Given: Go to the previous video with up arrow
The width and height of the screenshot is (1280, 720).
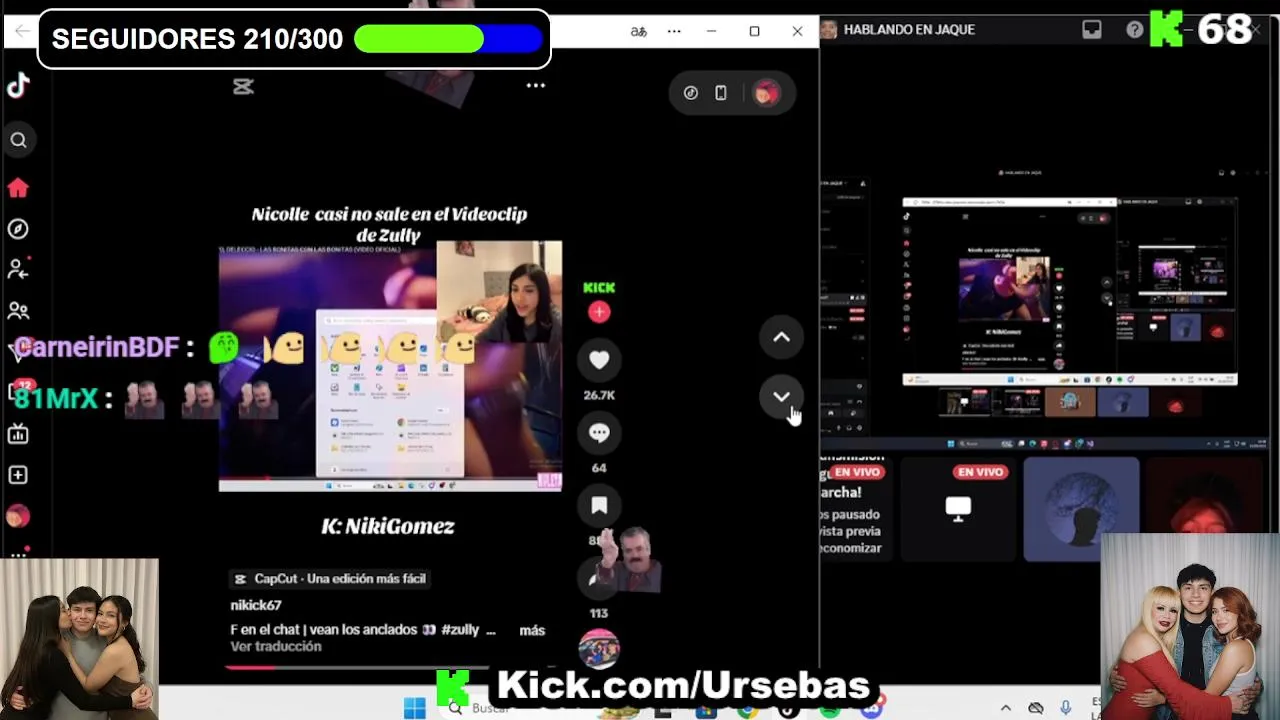Looking at the screenshot, I should [781, 337].
